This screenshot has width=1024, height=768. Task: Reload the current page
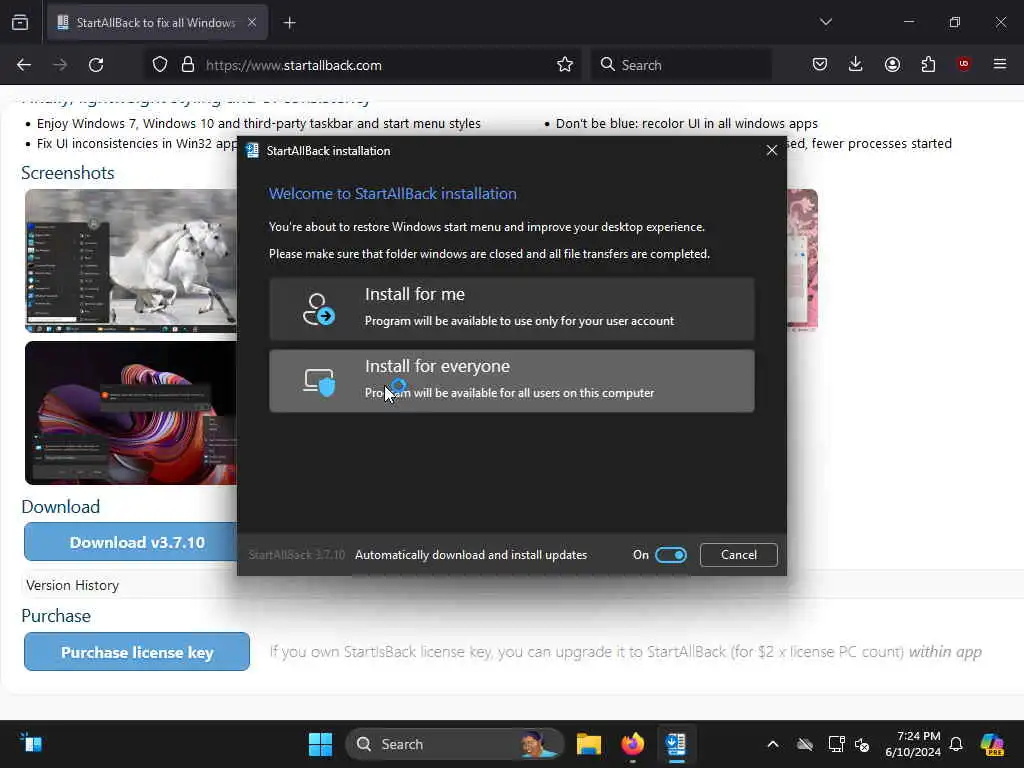pyautogui.click(x=96, y=65)
